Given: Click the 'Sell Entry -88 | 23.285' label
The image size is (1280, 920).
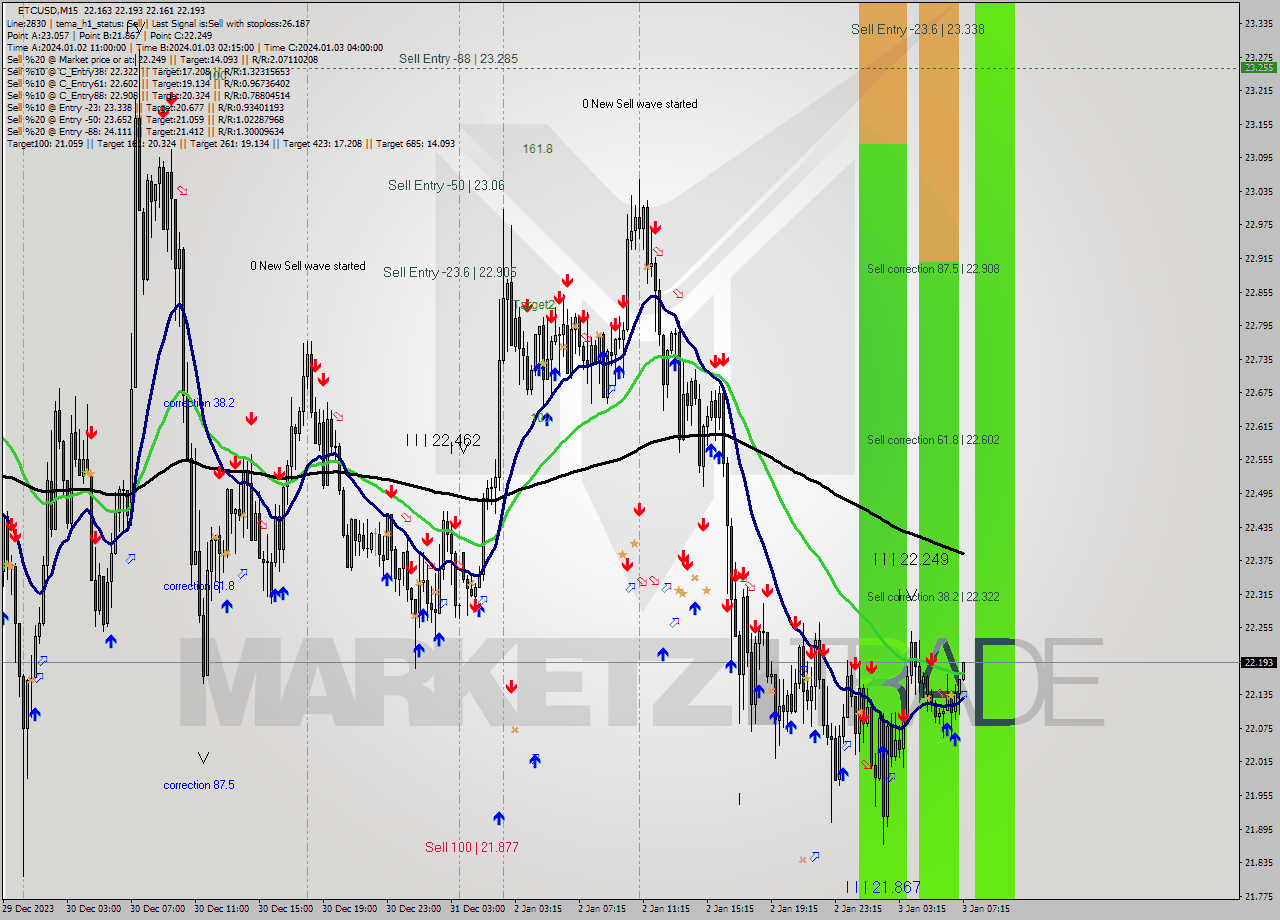Looking at the screenshot, I should (458, 59).
